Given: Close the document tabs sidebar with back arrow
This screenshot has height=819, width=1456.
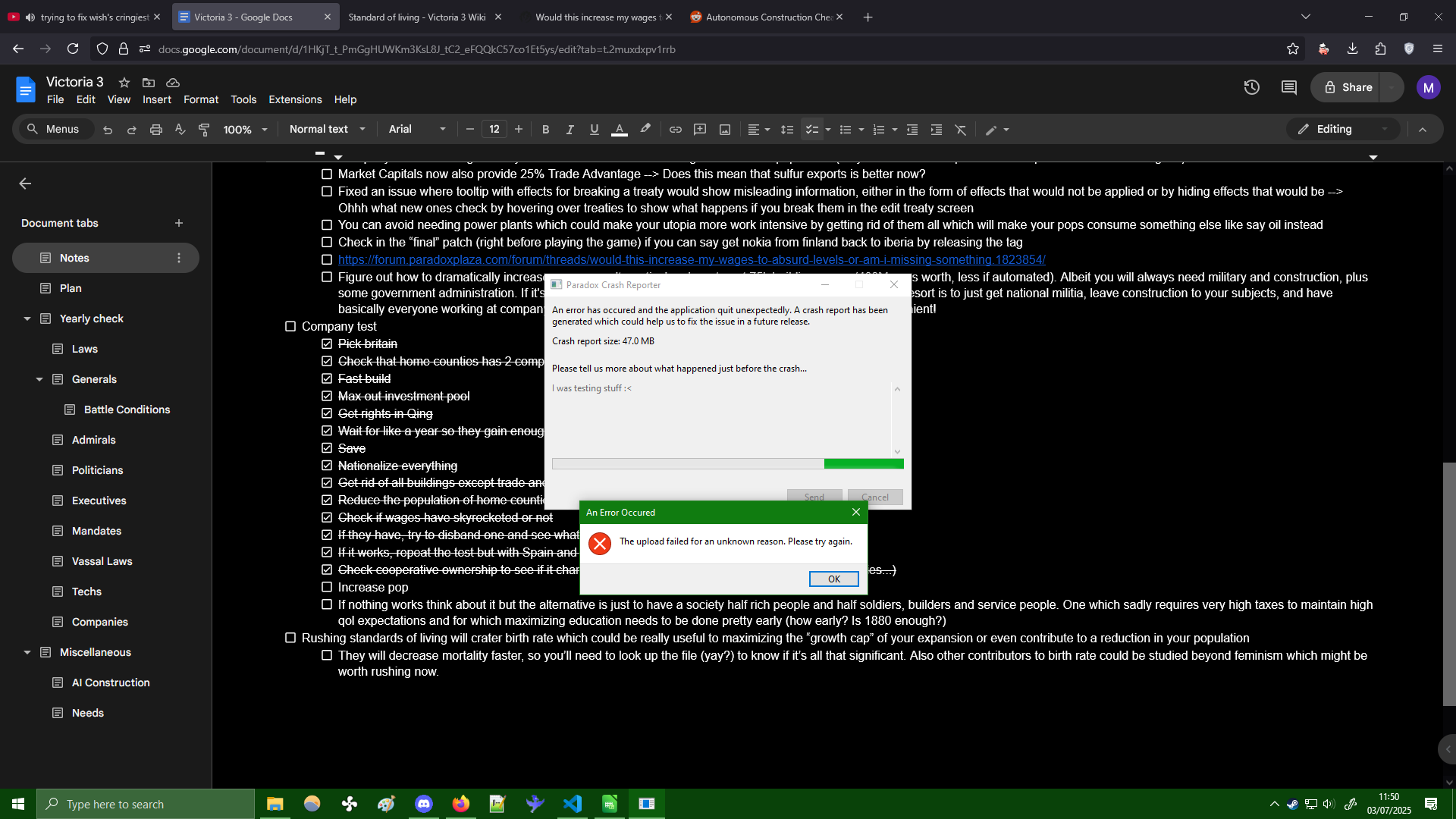Looking at the screenshot, I should click(x=25, y=184).
